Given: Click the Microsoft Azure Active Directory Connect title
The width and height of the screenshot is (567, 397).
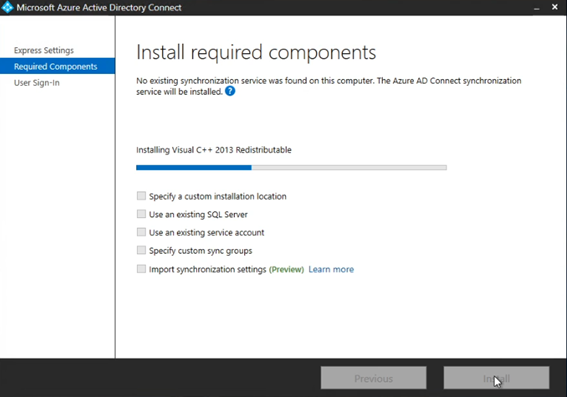Looking at the screenshot, I should coord(99,8).
